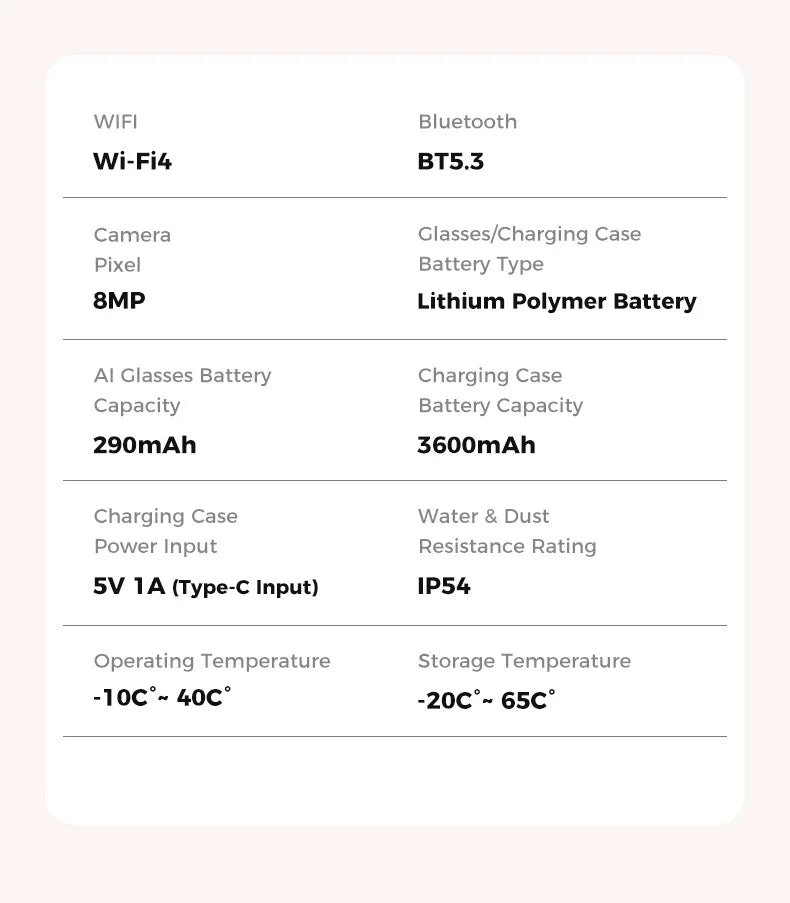Select the IP54 rating value

point(443,586)
